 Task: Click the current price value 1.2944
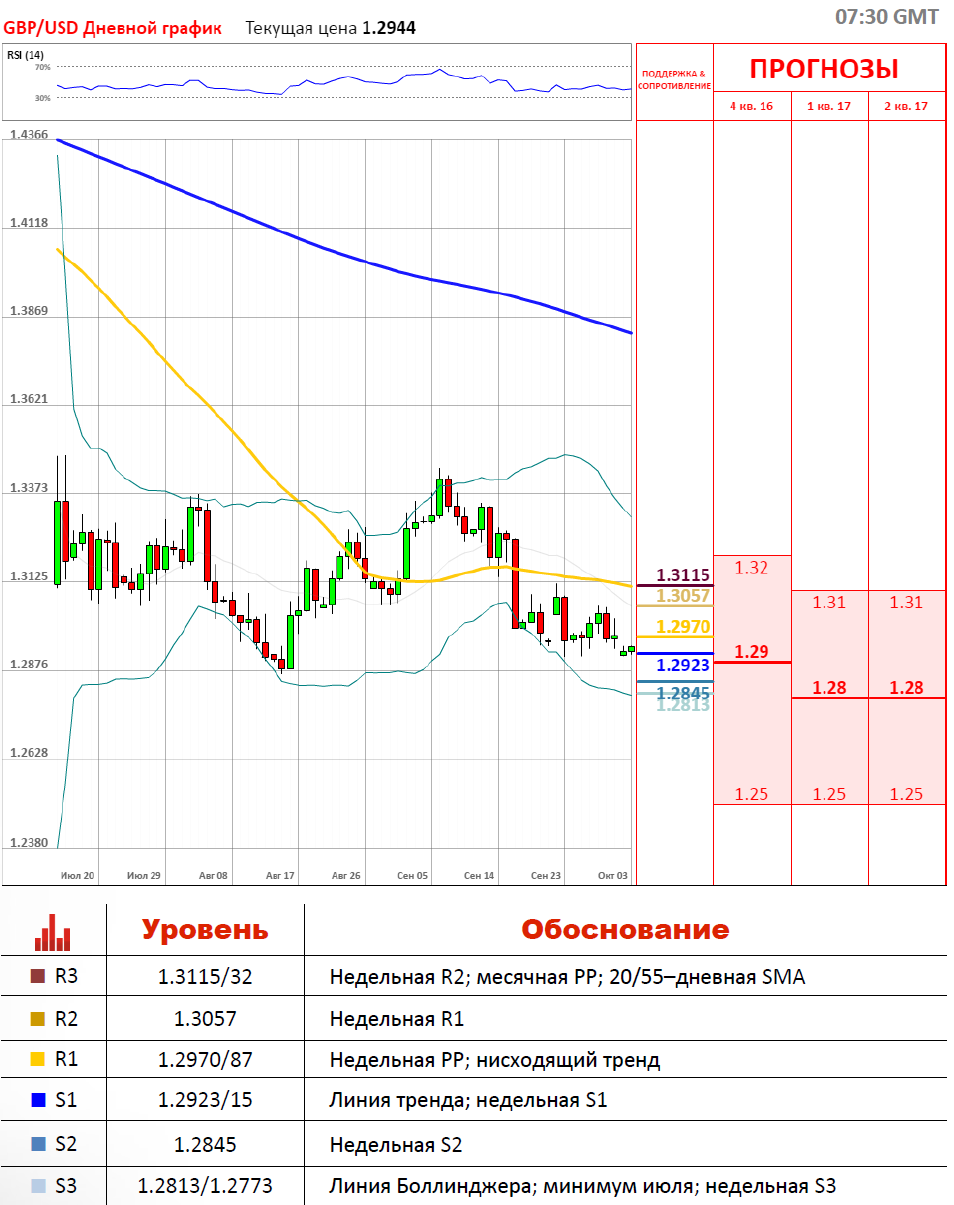pos(389,28)
